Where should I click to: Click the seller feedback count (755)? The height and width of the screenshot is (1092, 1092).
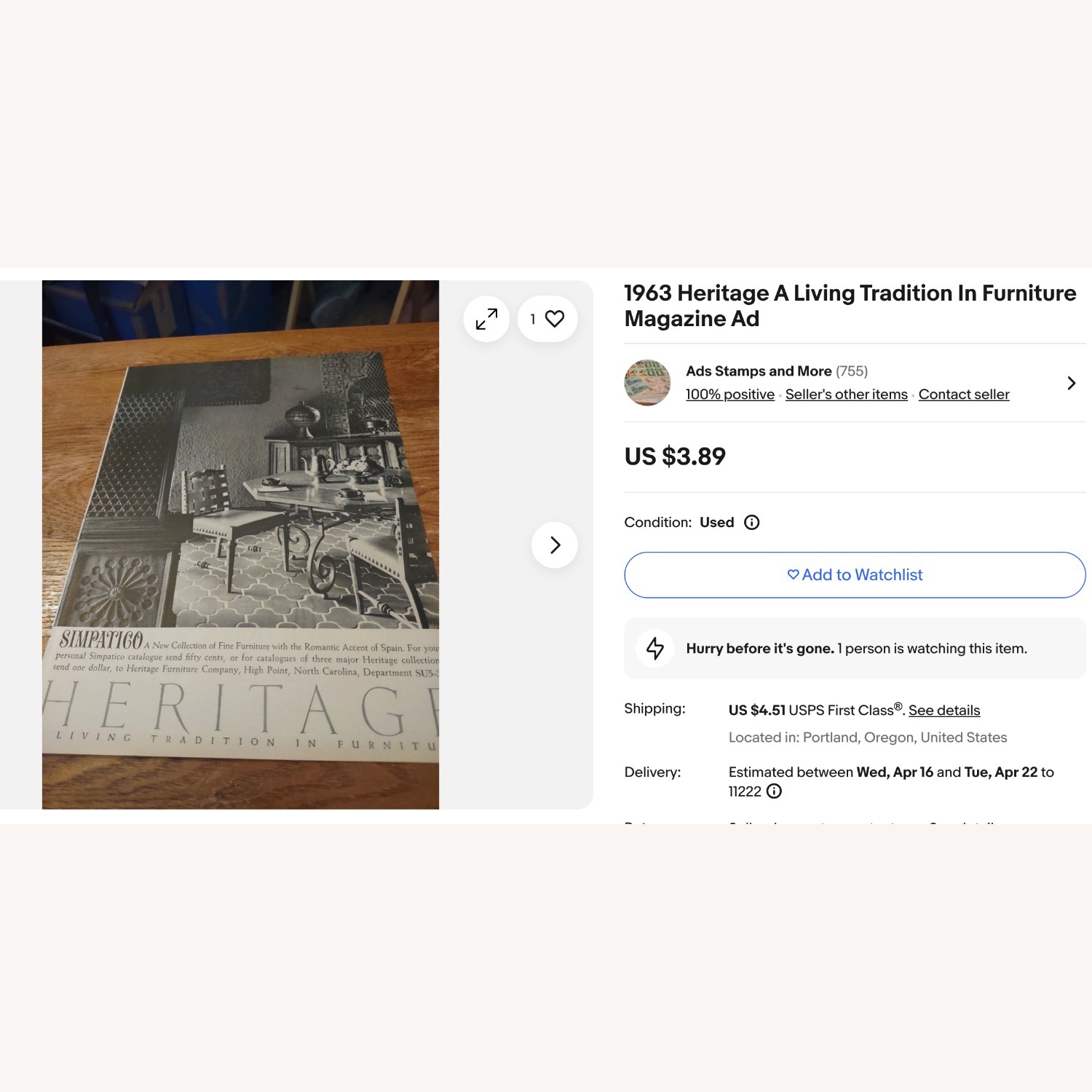[852, 371]
